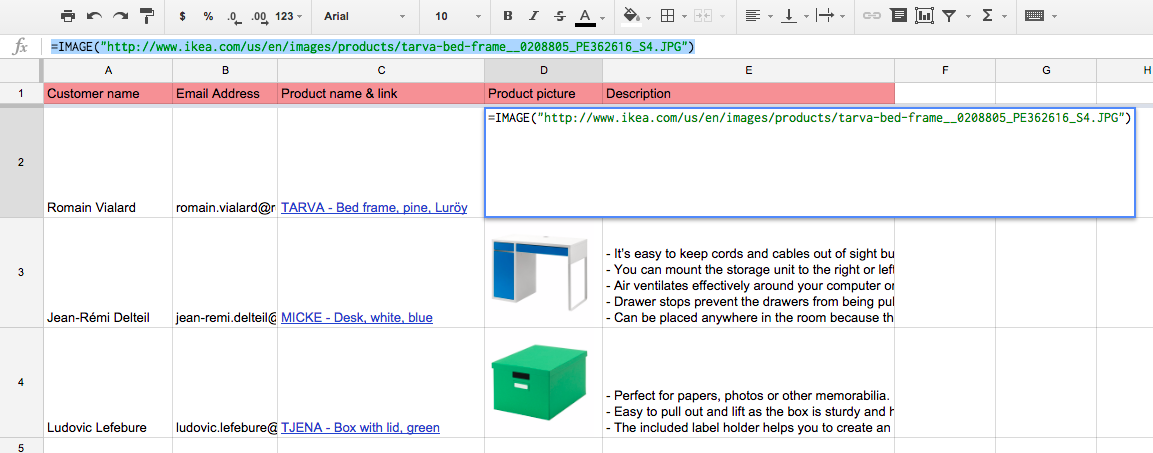Toggle italic formatting
The width and height of the screenshot is (1153, 453).
tap(534, 16)
